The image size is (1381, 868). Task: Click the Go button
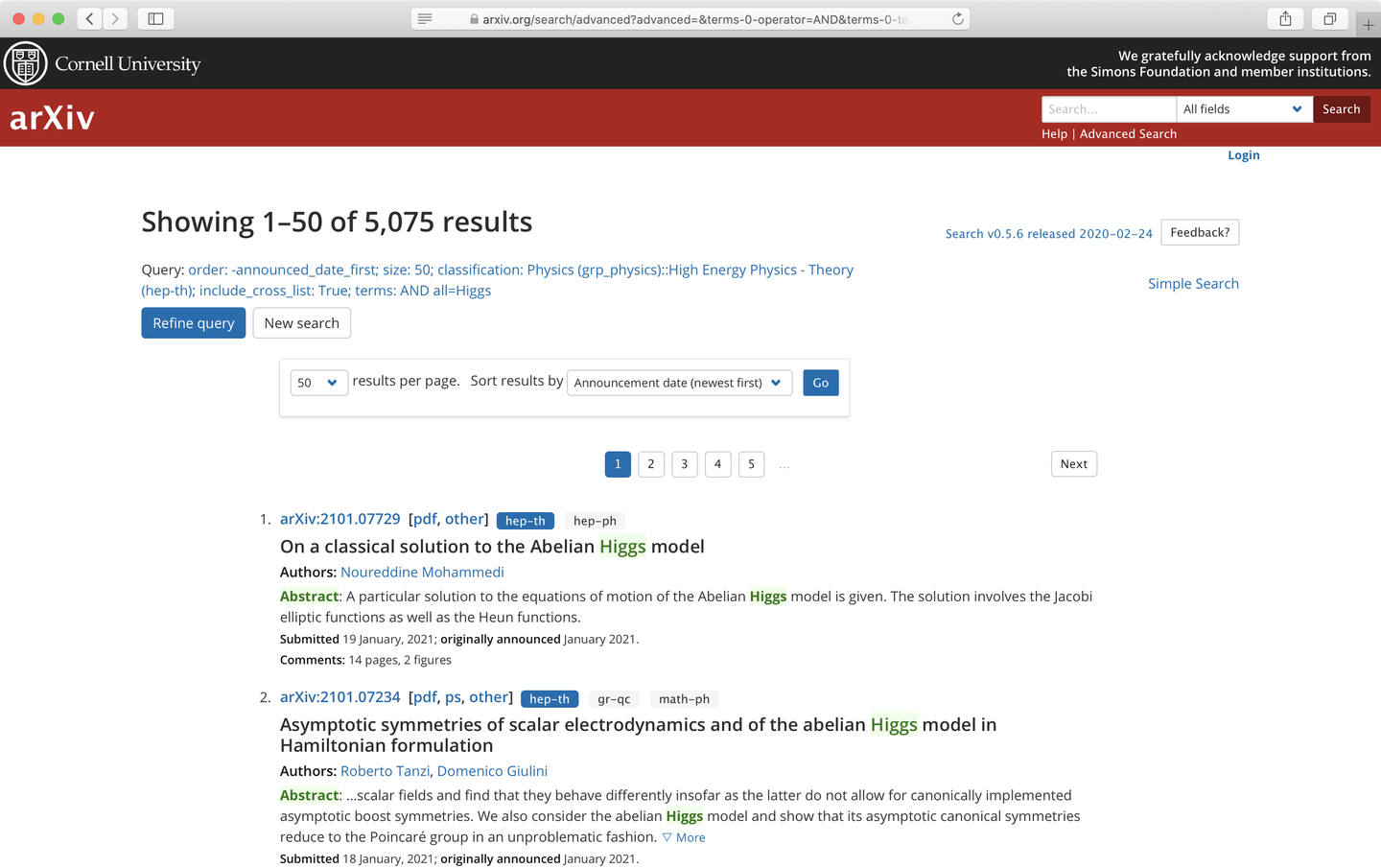click(x=821, y=383)
